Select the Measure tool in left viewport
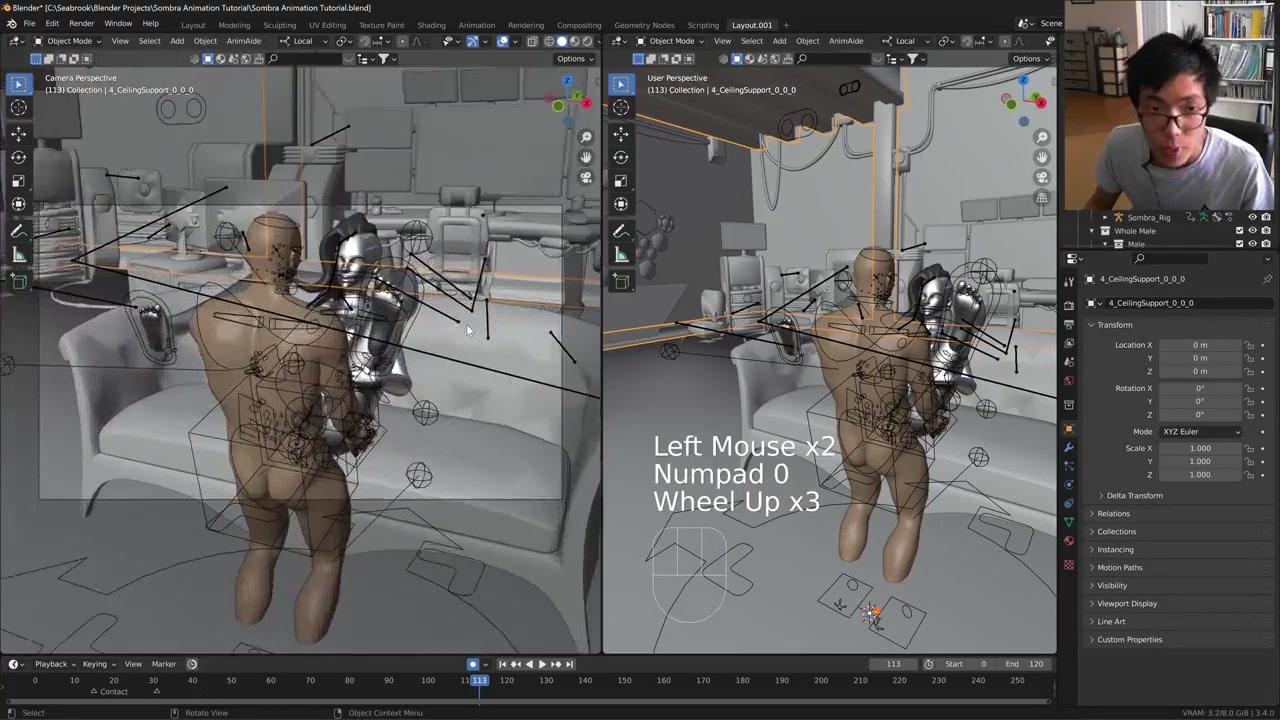 click(x=18, y=255)
